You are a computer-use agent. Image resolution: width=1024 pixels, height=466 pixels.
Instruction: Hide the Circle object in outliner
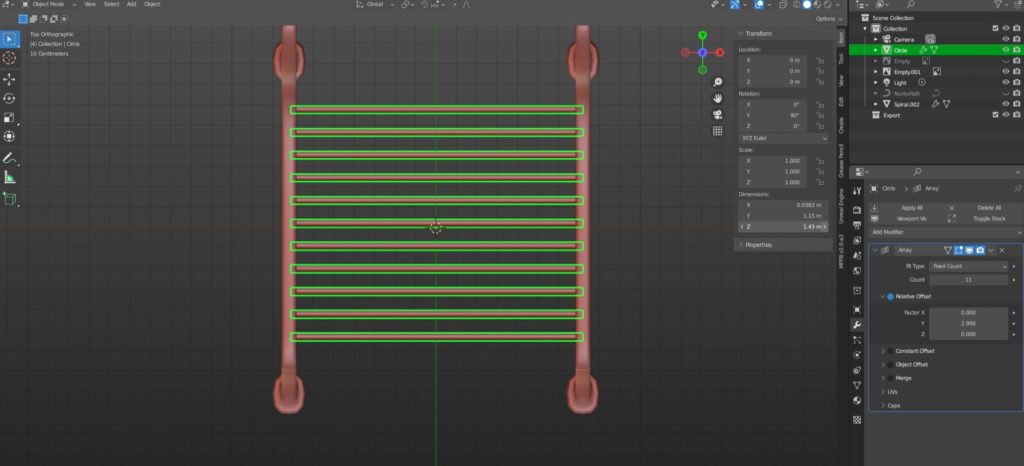(x=1005, y=50)
